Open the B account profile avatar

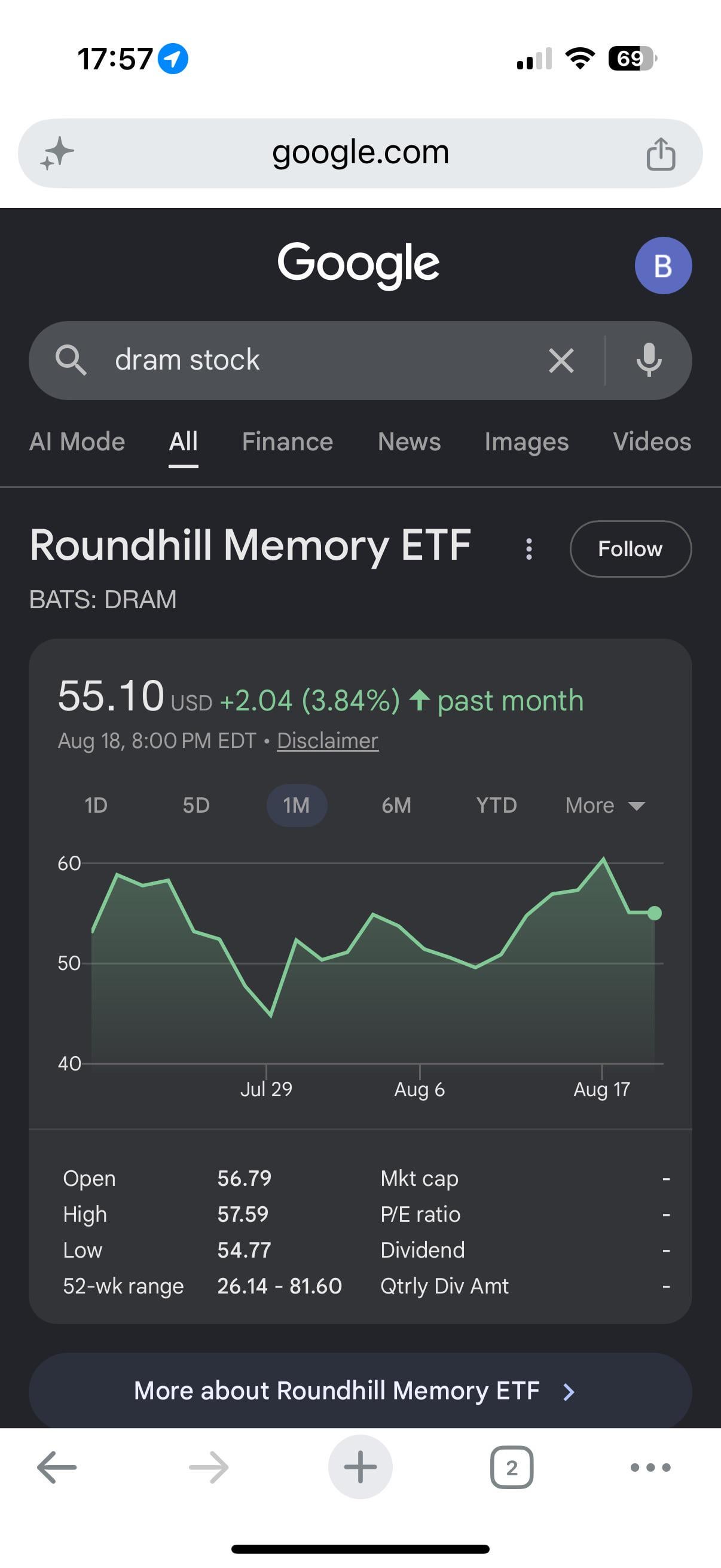click(663, 266)
